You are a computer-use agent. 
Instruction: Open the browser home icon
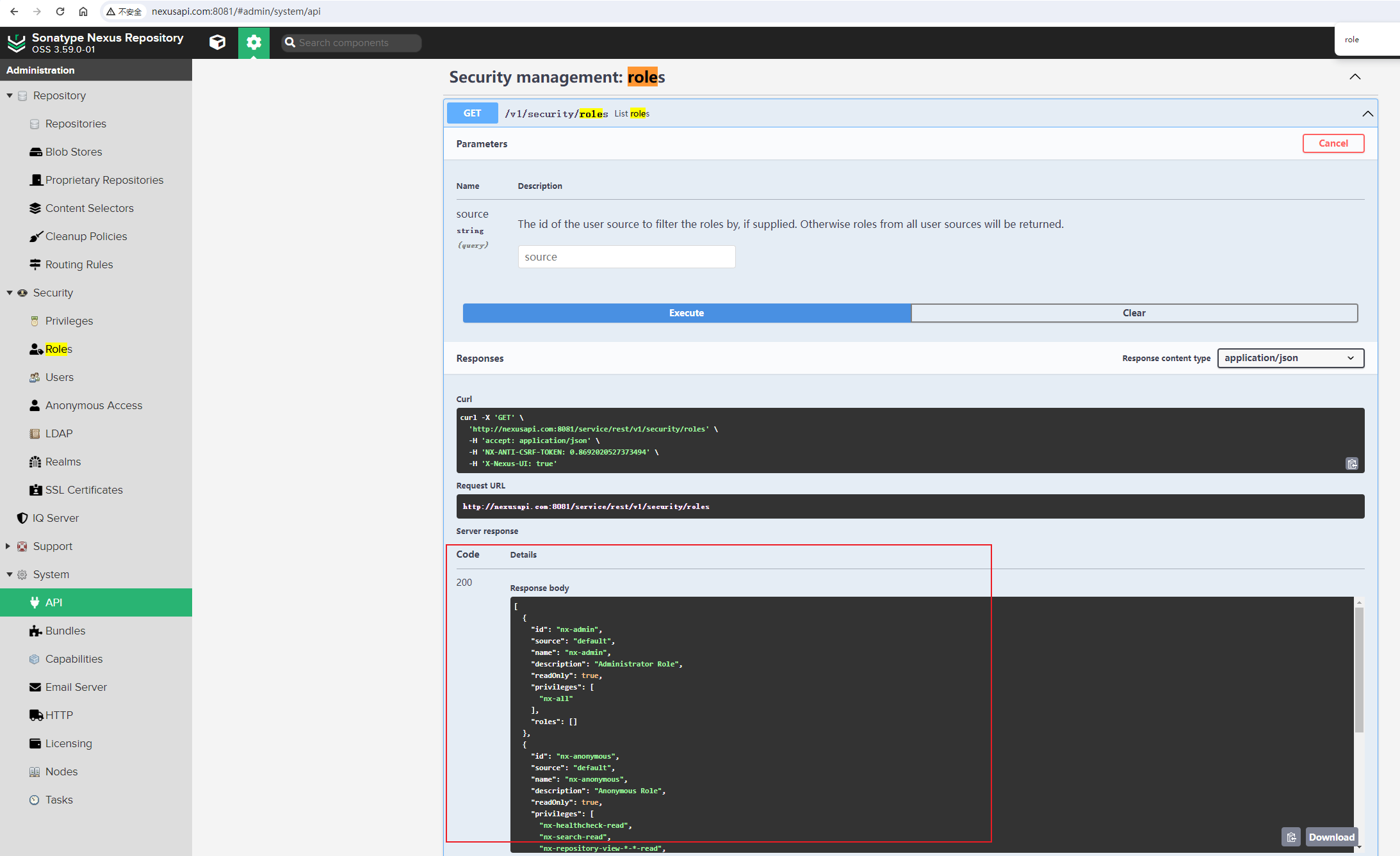click(x=83, y=12)
